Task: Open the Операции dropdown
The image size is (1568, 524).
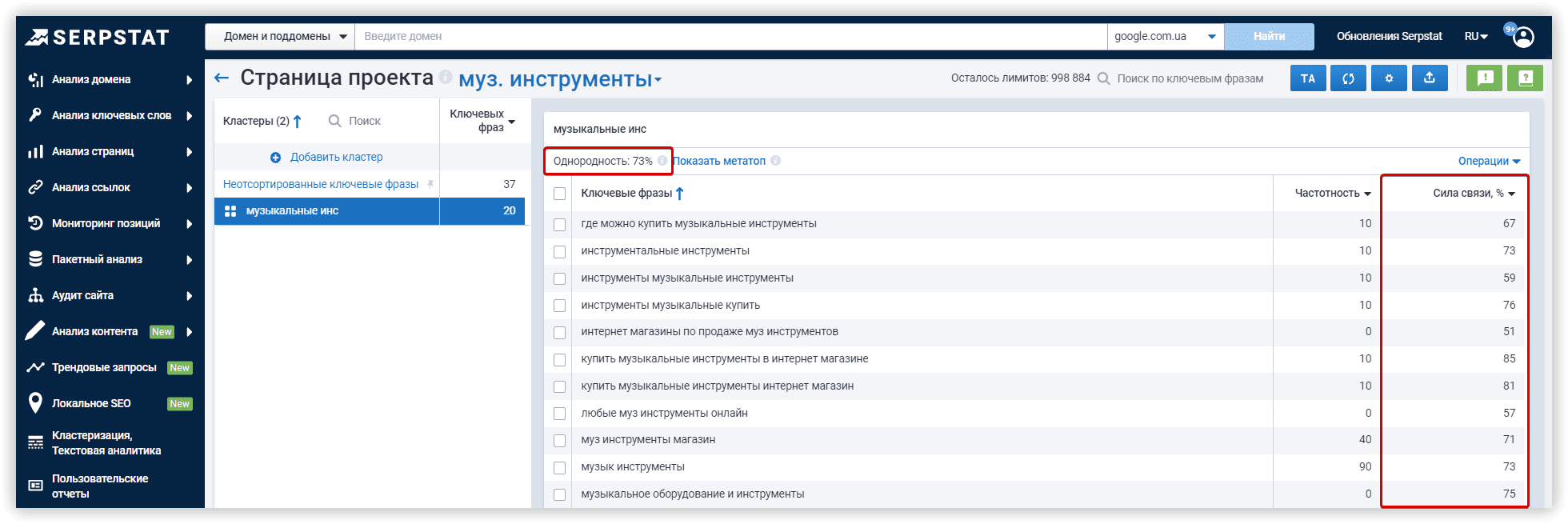Action: point(1489,161)
